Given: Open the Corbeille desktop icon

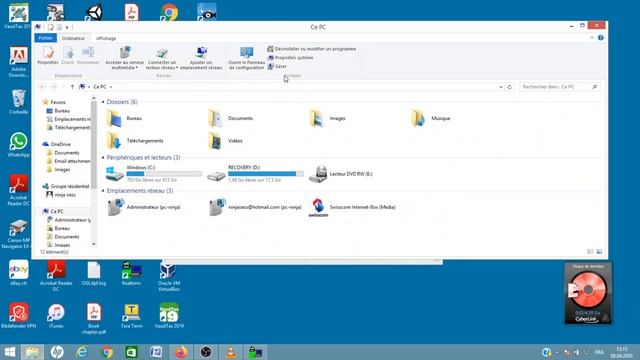Looking at the screenshot, I should point(18,102).
